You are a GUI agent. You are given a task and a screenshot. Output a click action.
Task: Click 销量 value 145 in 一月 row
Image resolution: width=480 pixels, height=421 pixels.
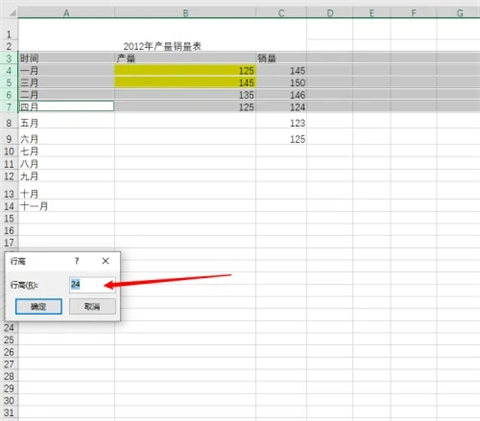pyautogui.click(x=281, y=70)
